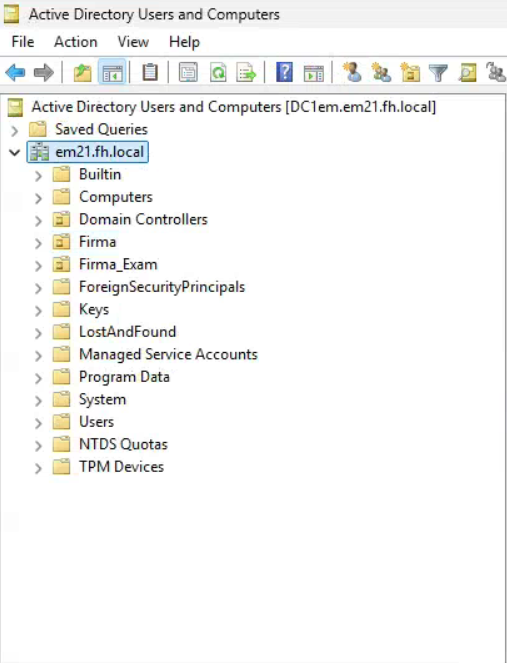The image size is (507, 663).
Task: Select the ForeignSecurityPrincipals tree item
Action: pos(162,287)
